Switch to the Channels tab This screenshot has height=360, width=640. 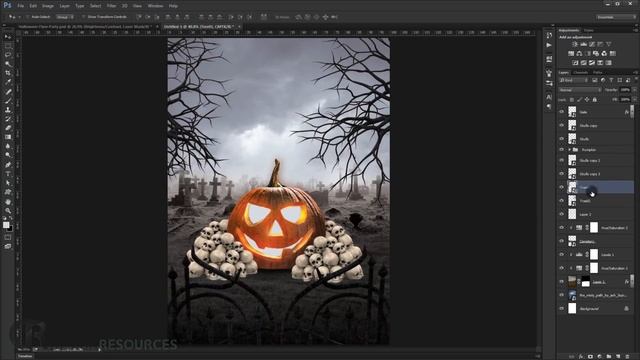580,73
